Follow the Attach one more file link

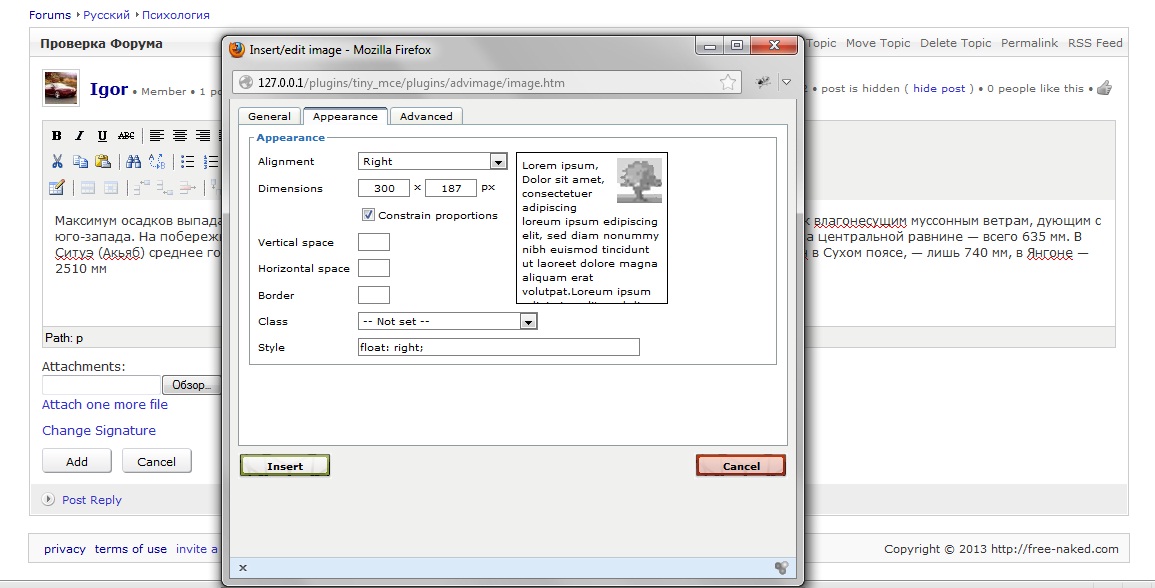[105, 405]
